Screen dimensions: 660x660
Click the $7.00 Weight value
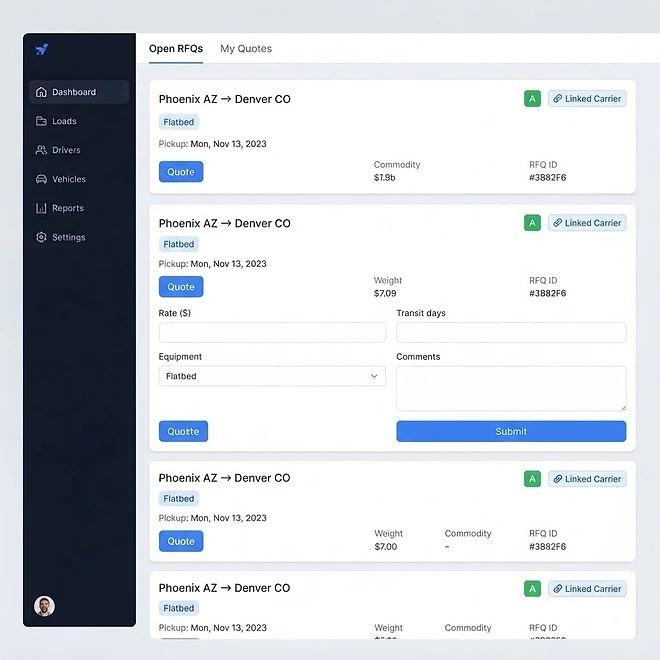(386, 547)
